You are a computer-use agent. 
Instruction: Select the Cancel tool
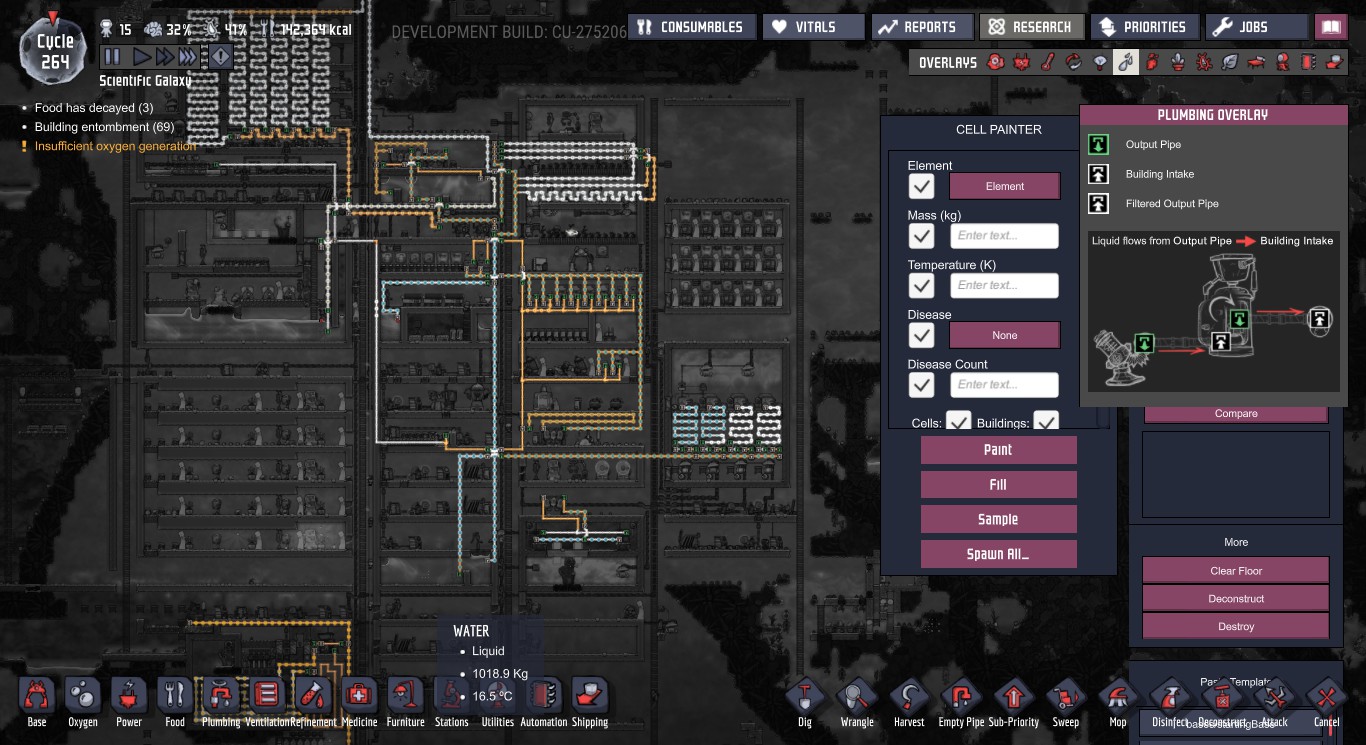click(x=1326, y=702)
